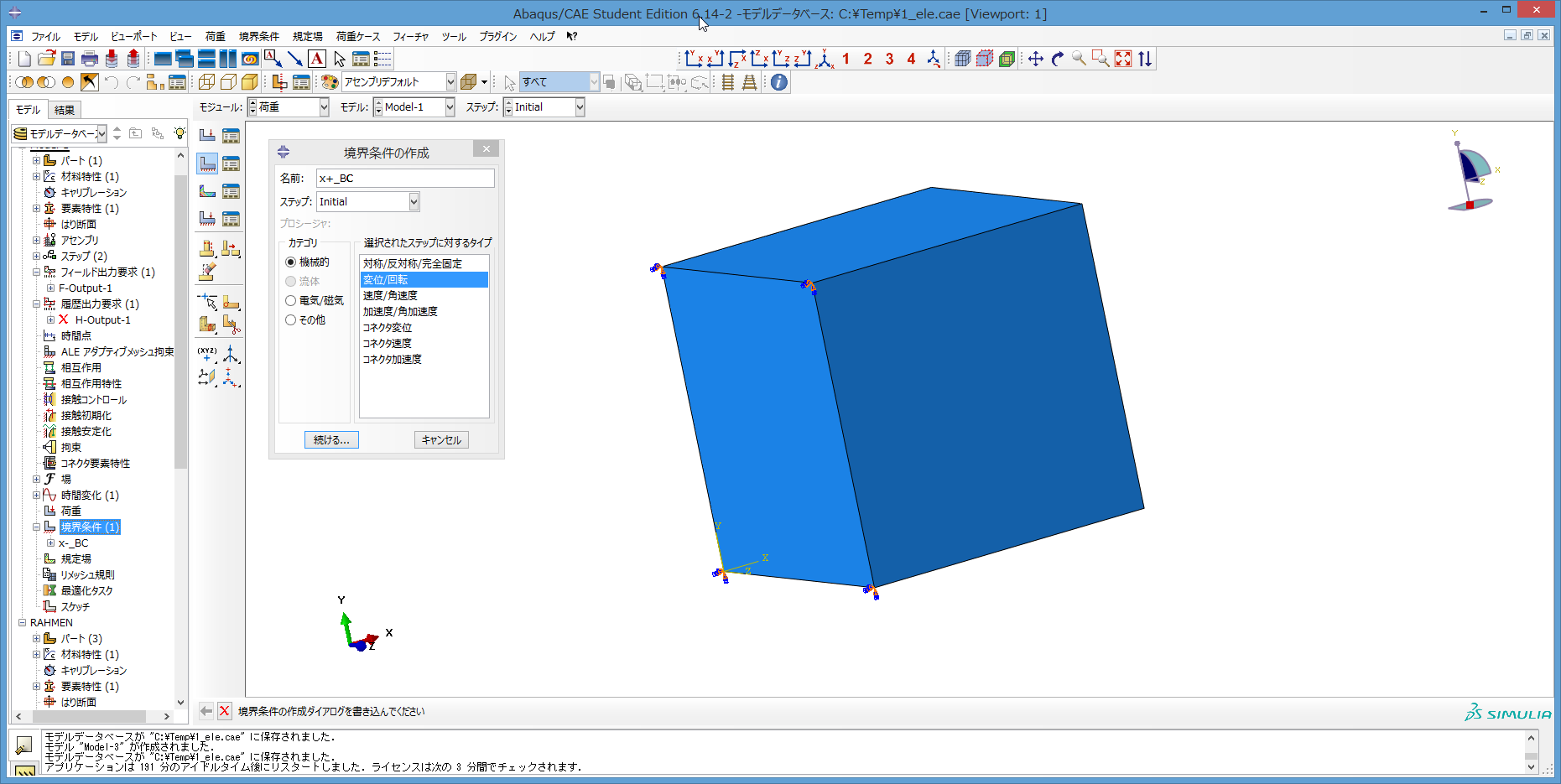This screenshot has height=784, width=1561.
Task: Open a model database with the folder icon
Action: (46, 59)
